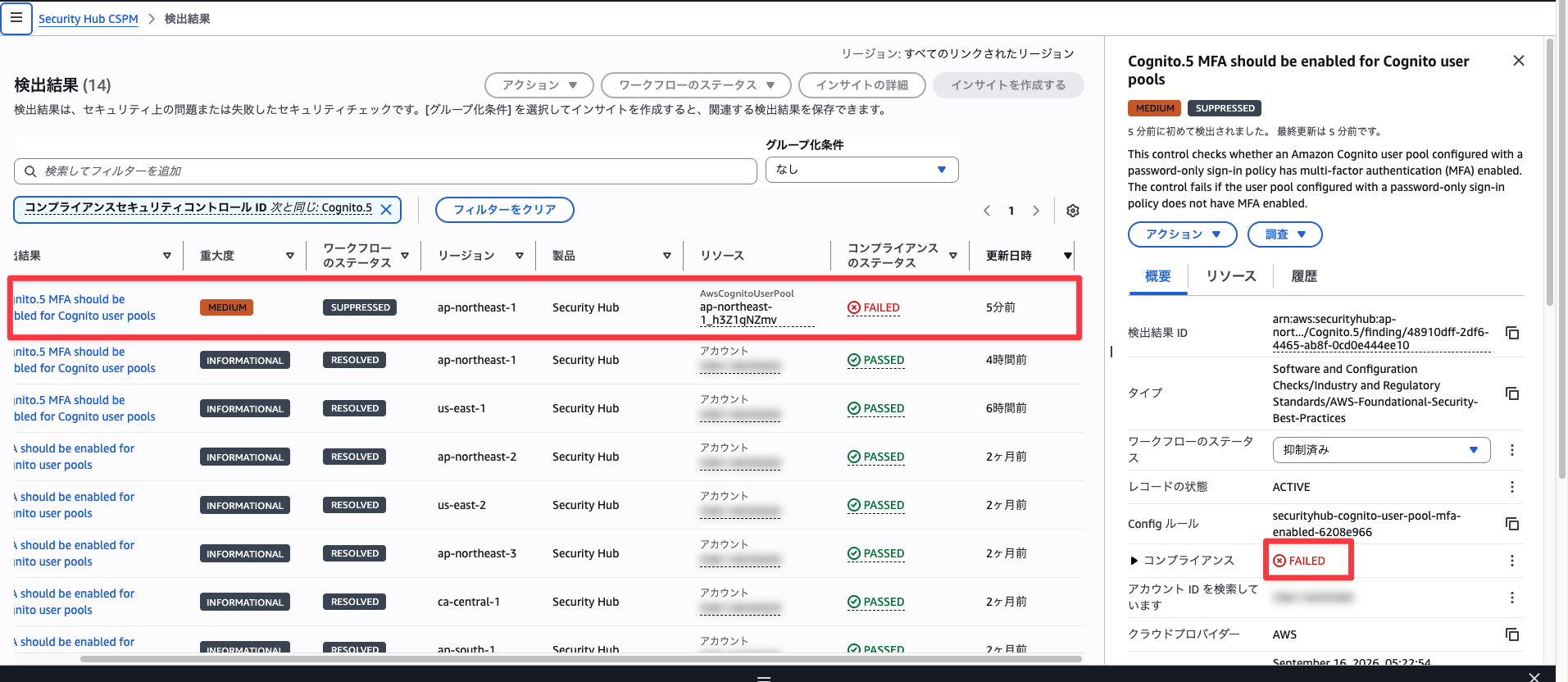
Task: Copy the タイプ value
Action: click(1512, 393)
